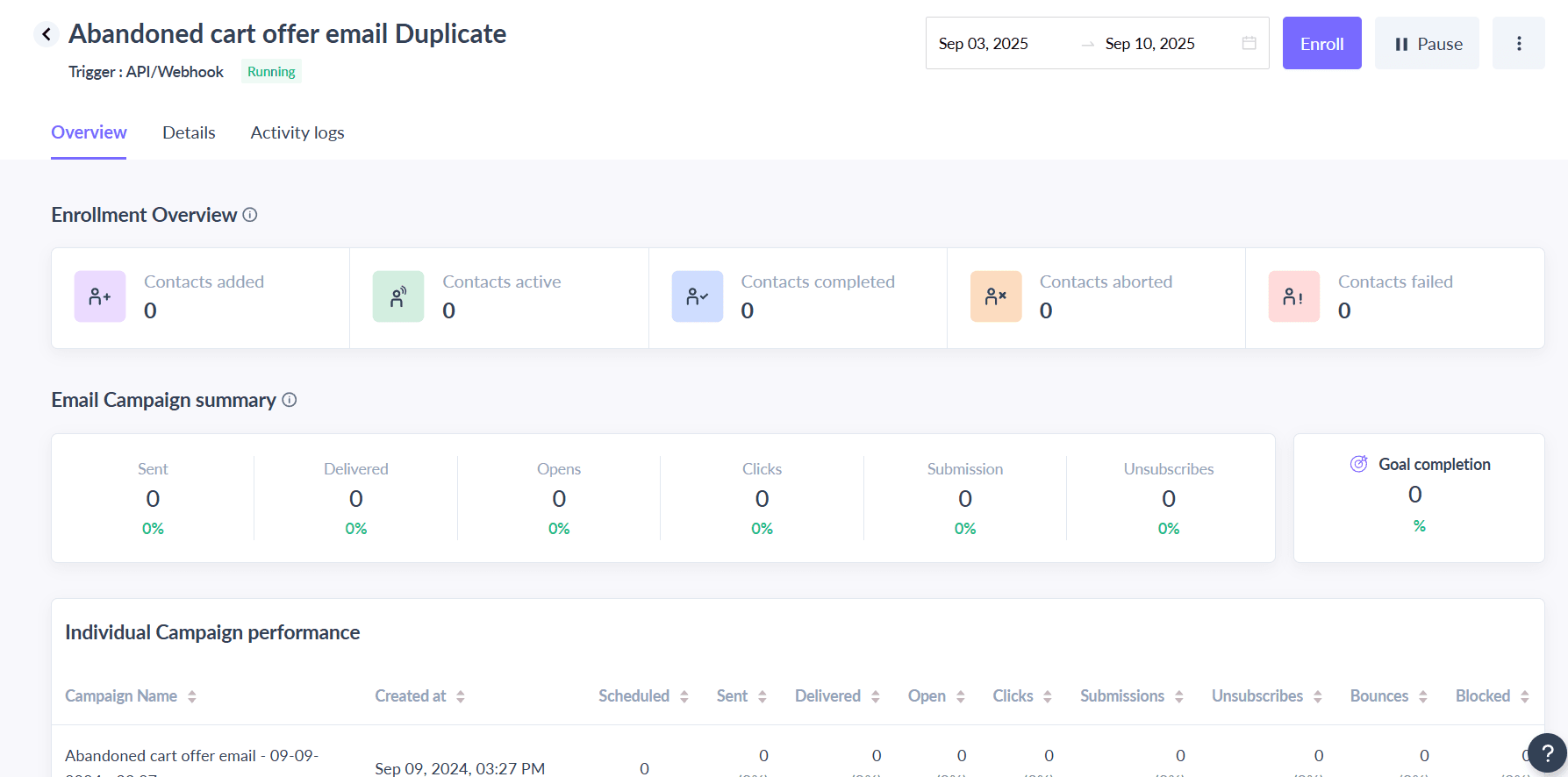1568x777 pixels.
Task: Click the Contacts active label
Action: pyautogui.click(x=502, y=282)
